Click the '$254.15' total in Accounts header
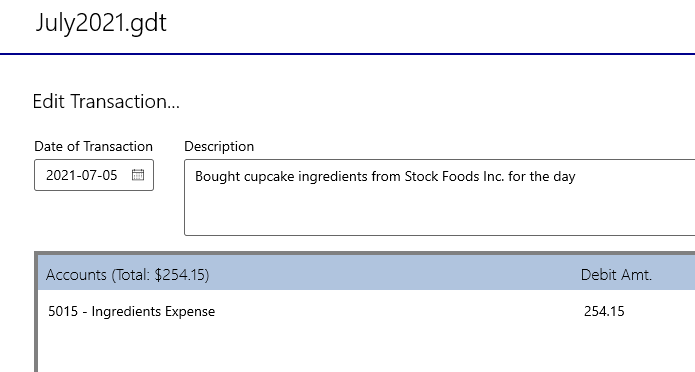This screenshot has height=372, width=695. point(180,275)
